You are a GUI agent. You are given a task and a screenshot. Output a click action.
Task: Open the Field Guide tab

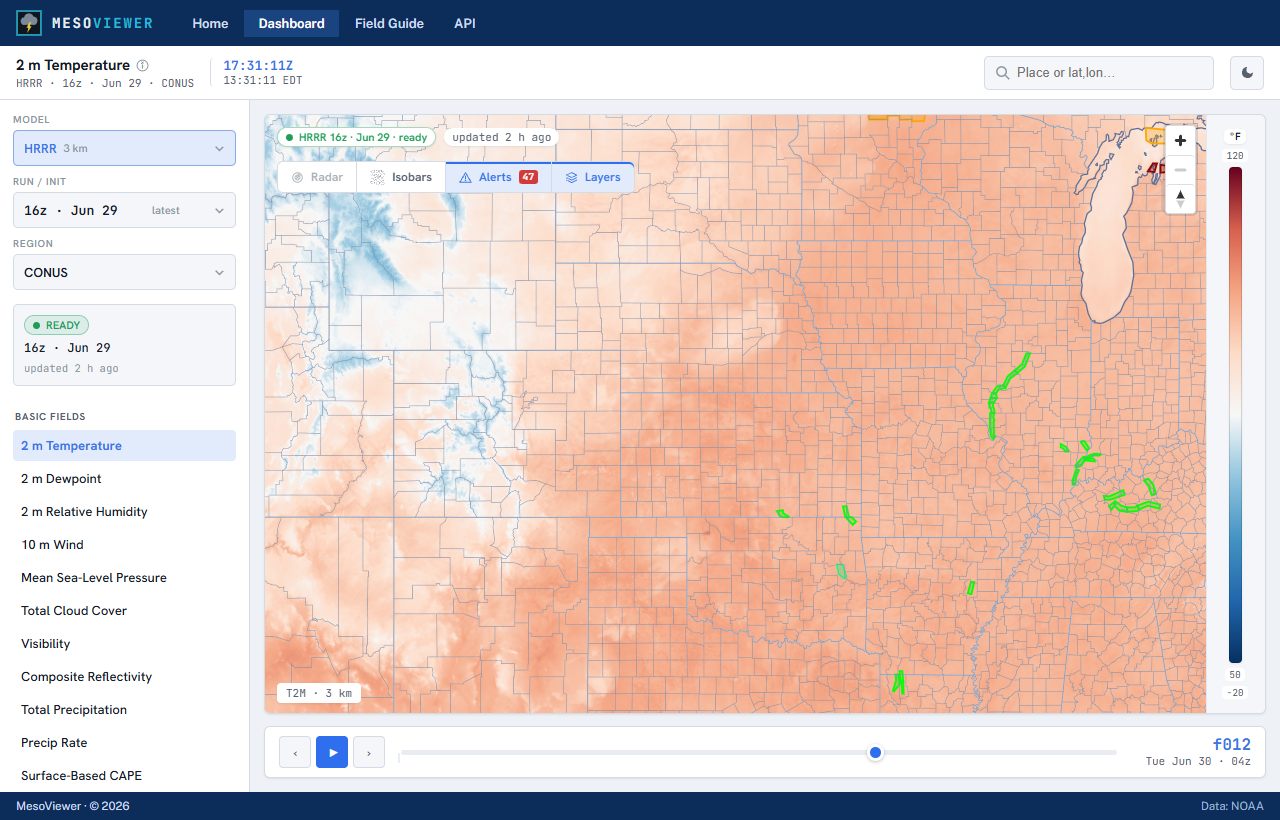(389, 23)
